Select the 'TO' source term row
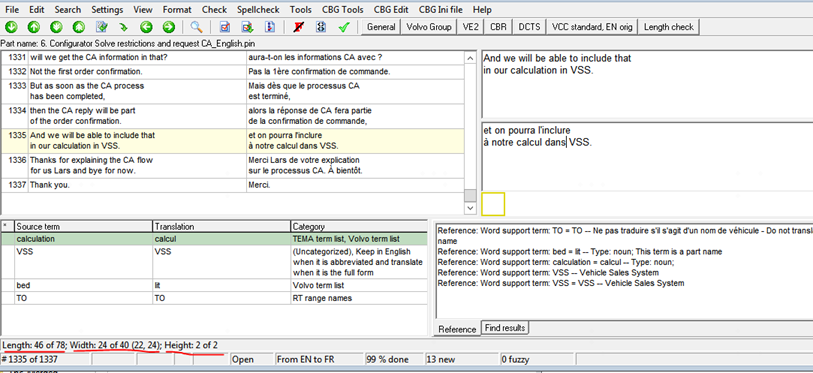 click(215, 298)
